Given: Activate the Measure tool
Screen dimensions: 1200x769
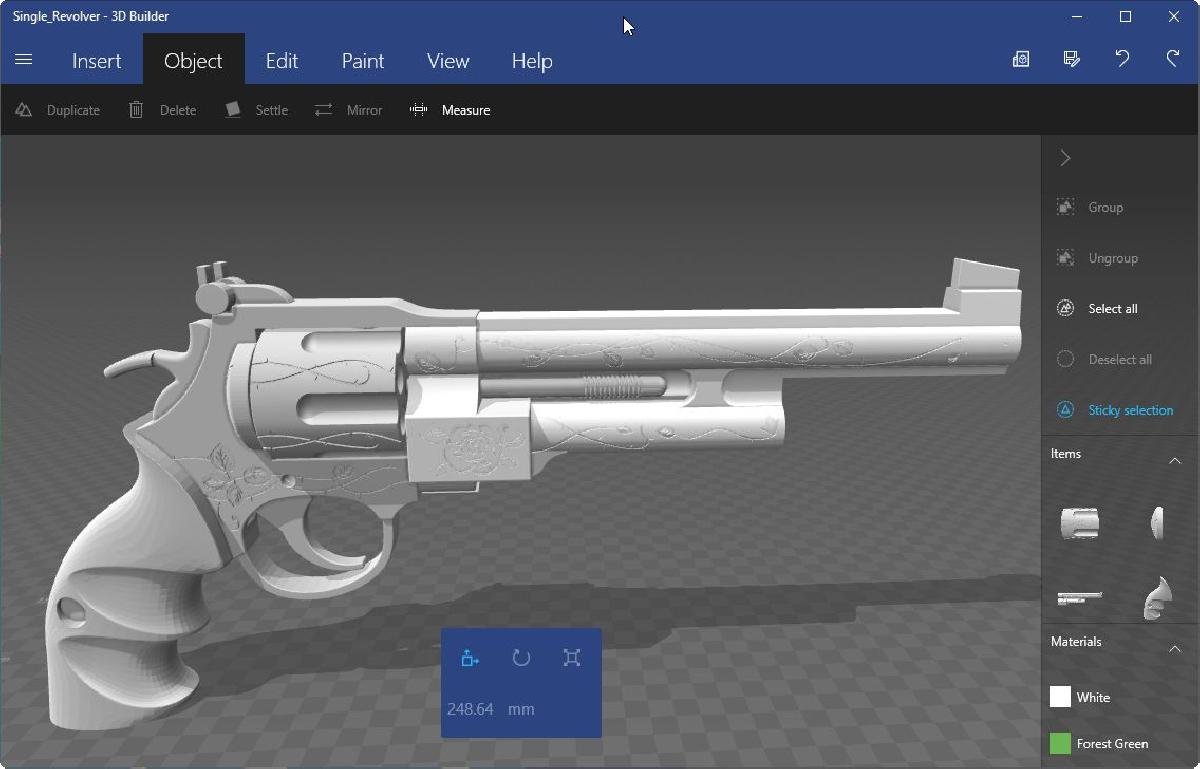Looking at the screenshot, I should point(451,110).
